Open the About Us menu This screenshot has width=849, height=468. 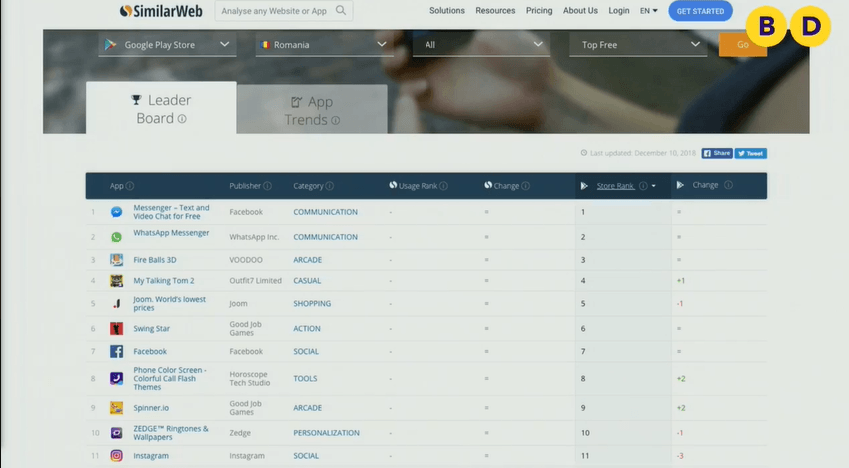(580, 11)
